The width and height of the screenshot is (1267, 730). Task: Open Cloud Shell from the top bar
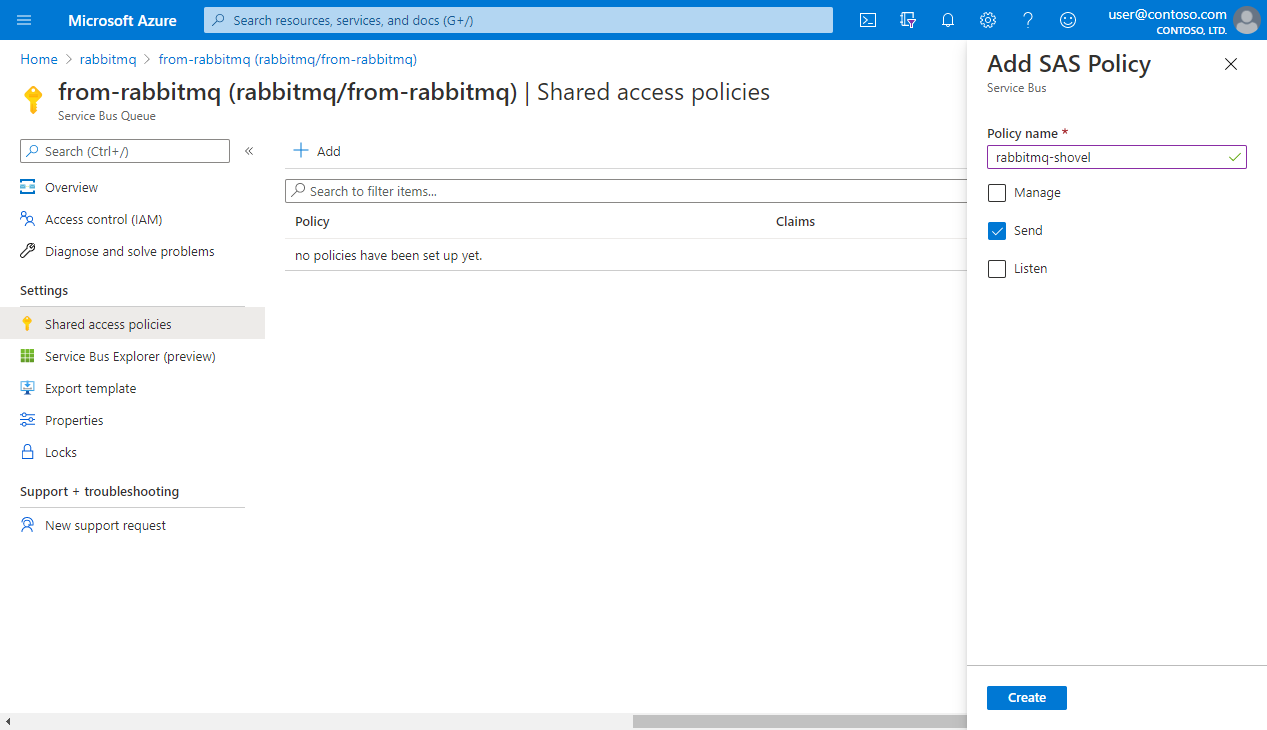[868, 20]
